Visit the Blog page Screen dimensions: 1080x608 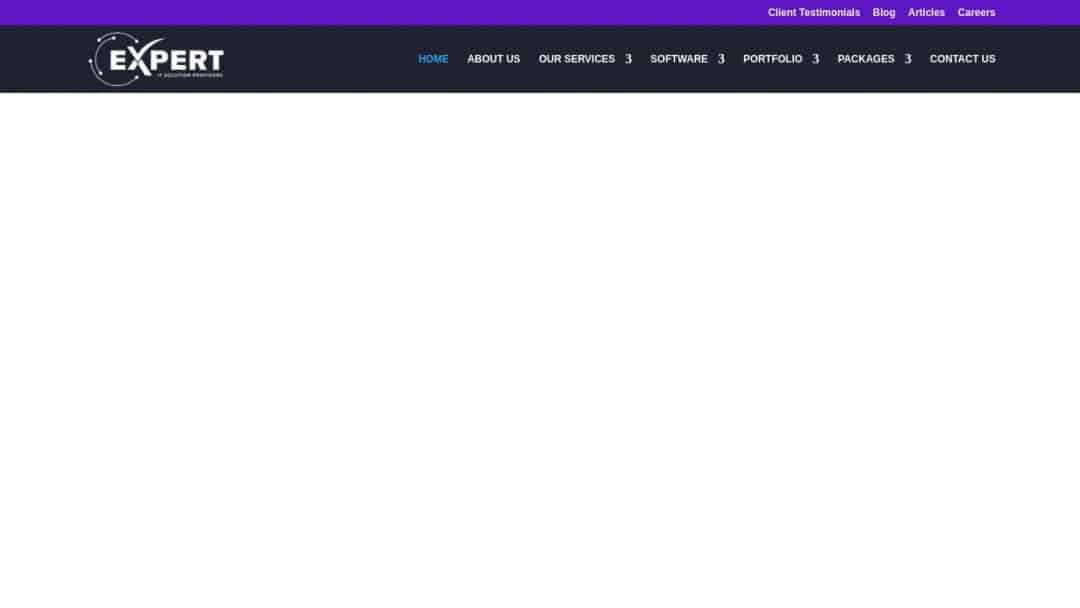click(x=883, y=12)
